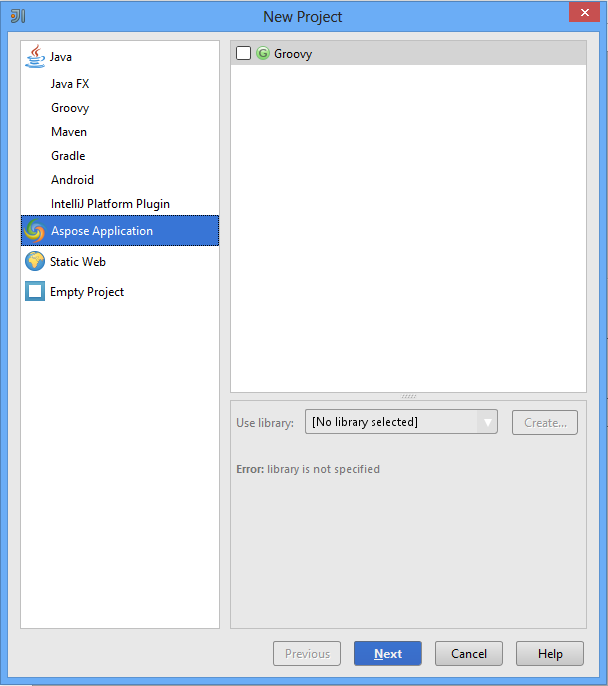The width and height of the screenshot is (608, 686).
Task: Click the Create... library button
Action: (x=545, y=423)
